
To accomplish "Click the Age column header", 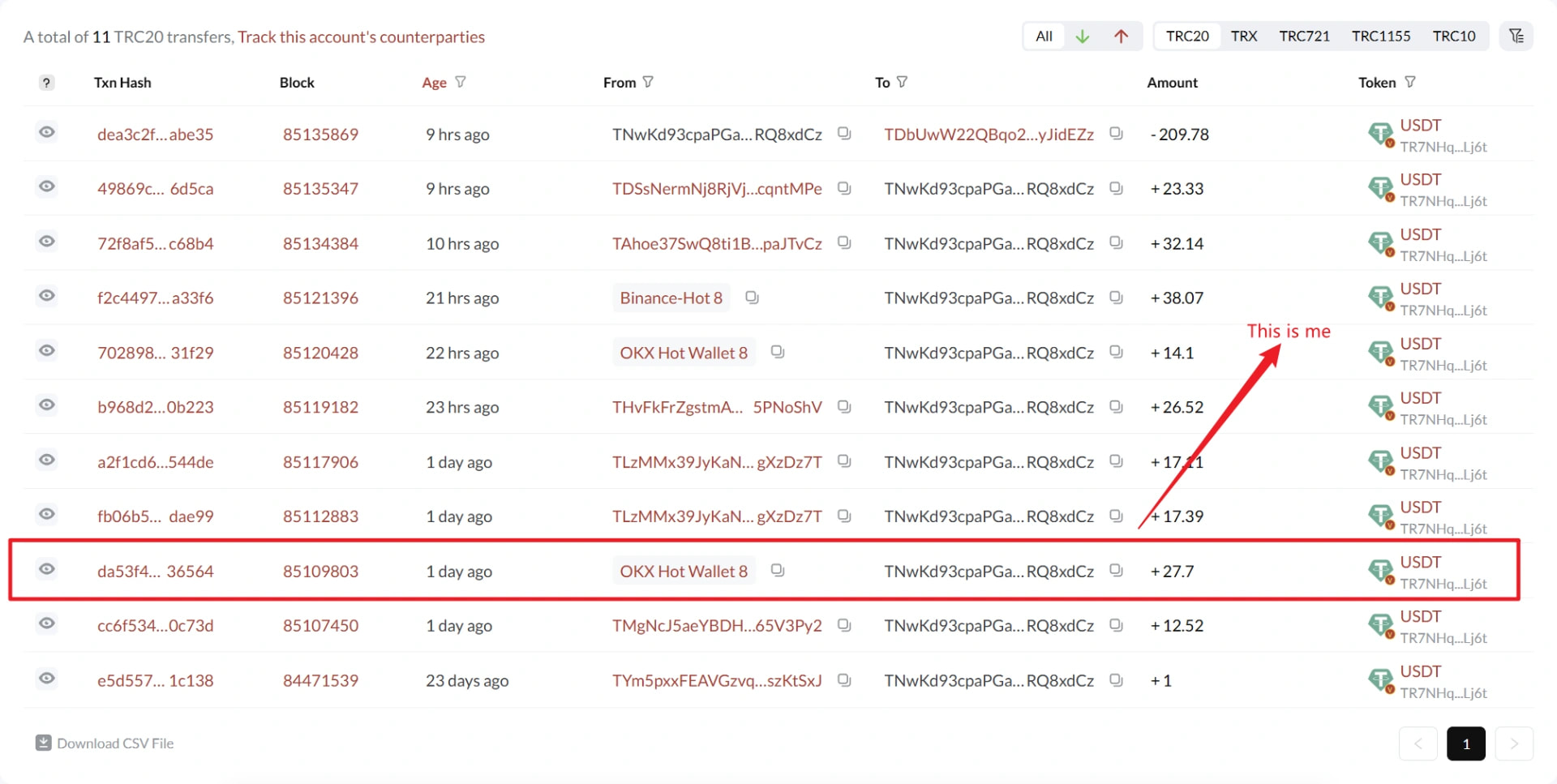I will [434, 83].
